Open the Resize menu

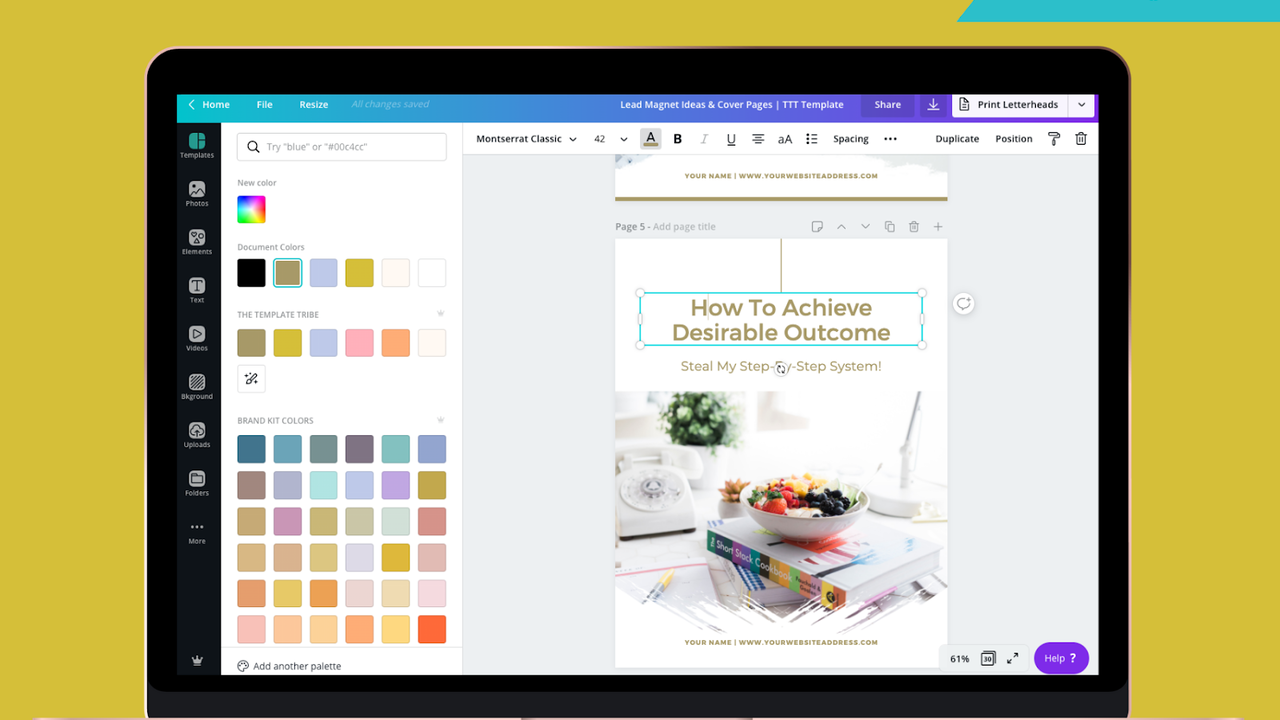[x=313, y=105]
